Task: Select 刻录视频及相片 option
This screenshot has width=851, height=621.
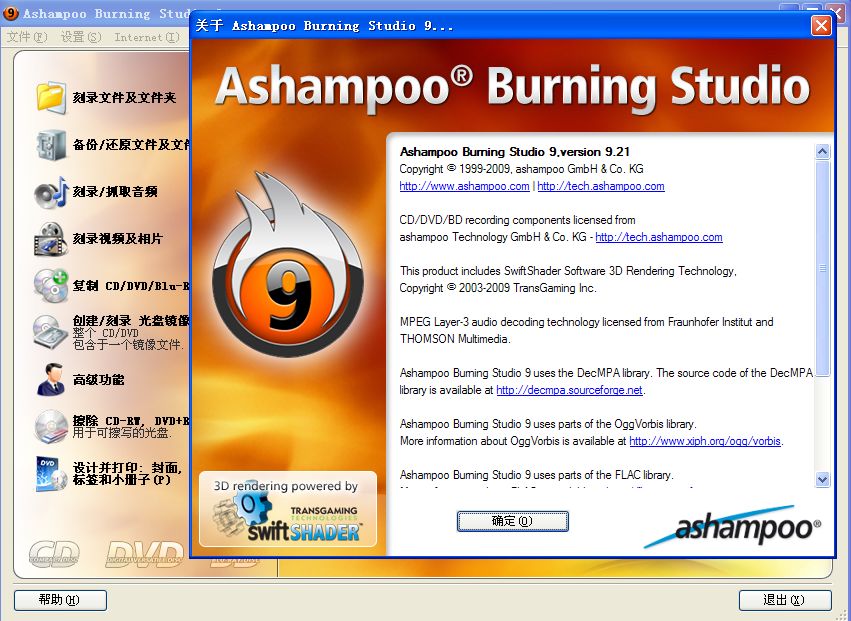Action: (118, 239)
